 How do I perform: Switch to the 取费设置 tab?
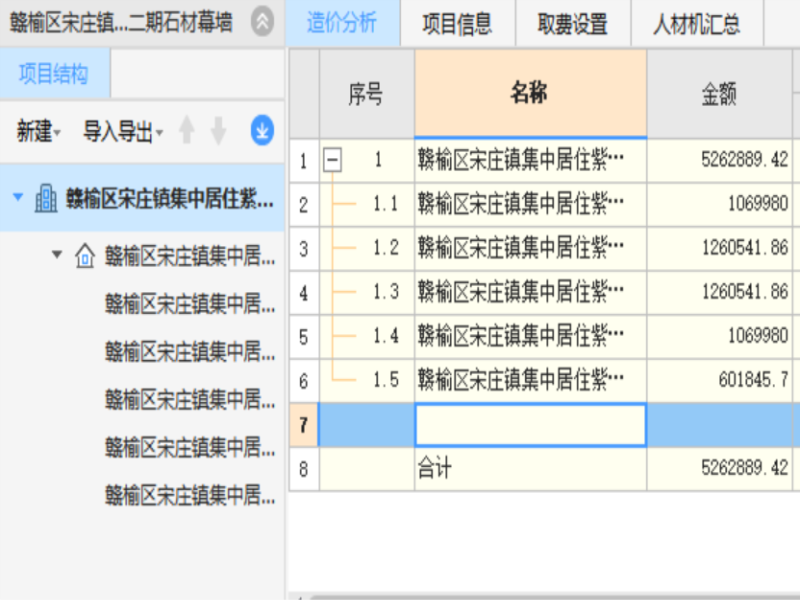coord(573,24)
